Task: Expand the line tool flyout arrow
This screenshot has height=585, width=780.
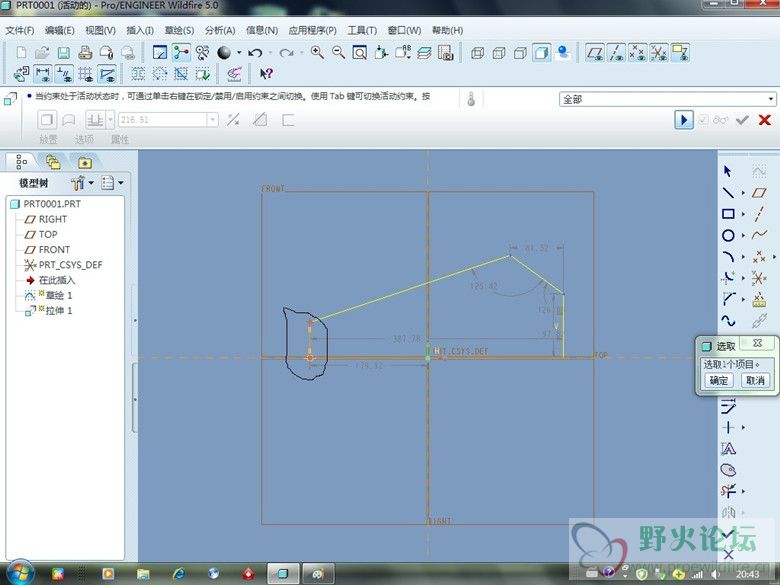Action: [743, 193]
